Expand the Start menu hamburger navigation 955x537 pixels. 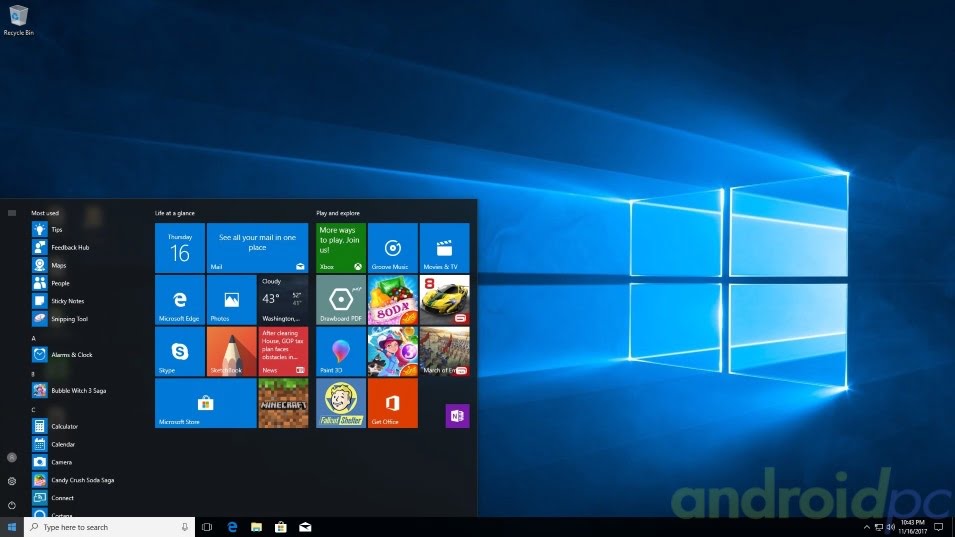(x=12, y=213)
